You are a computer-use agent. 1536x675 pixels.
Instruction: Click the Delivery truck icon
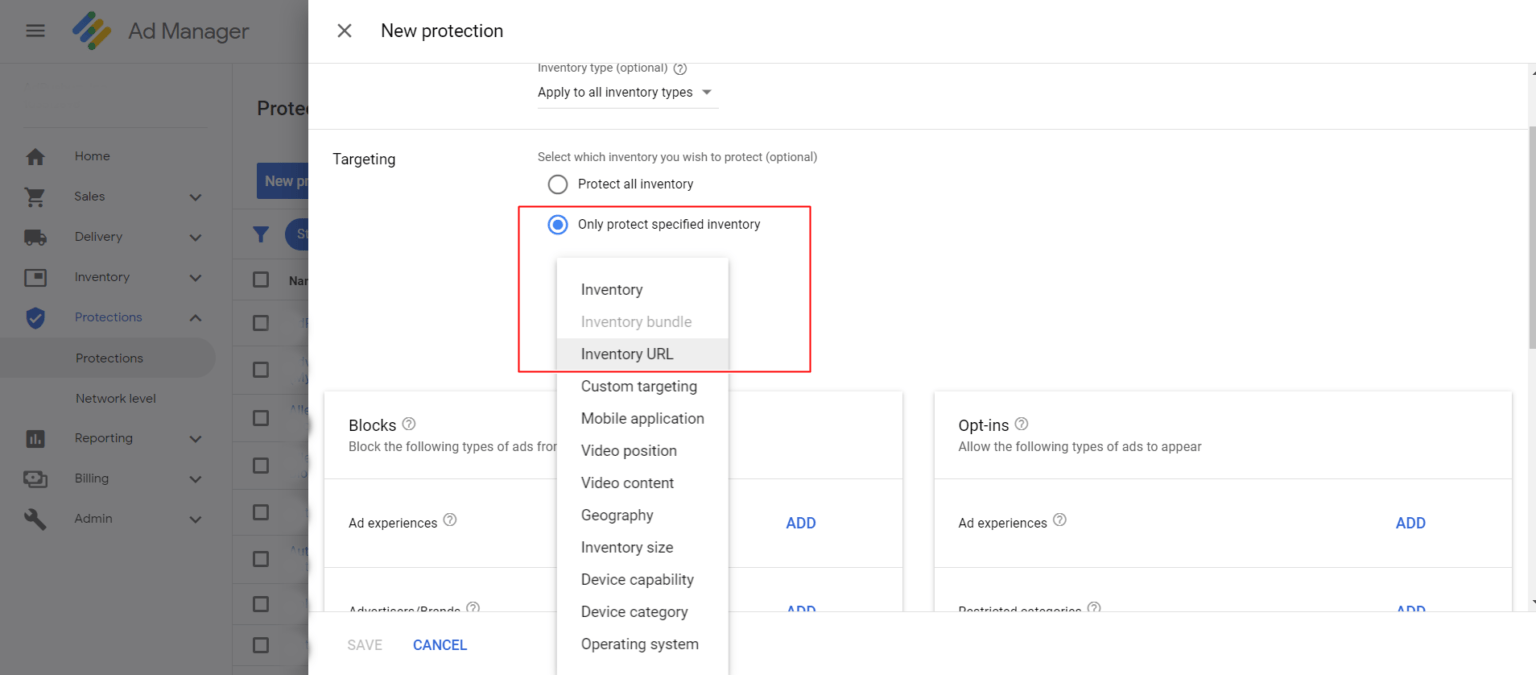[x=35, y=237]
